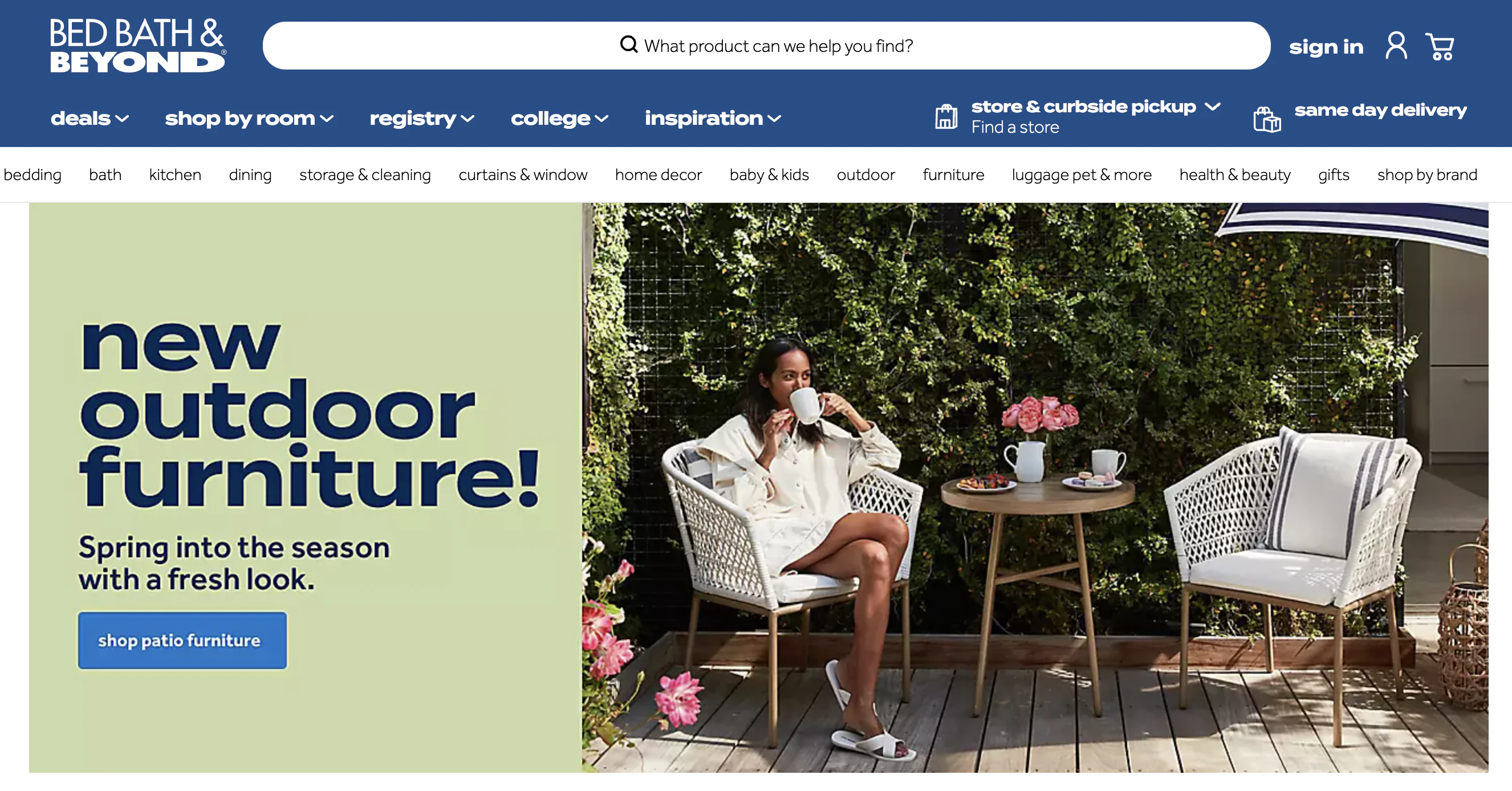Screen dimensions: 1512x791
Task: Open the kitchen category
Action: pyautogui.click(x=175, y=175)
